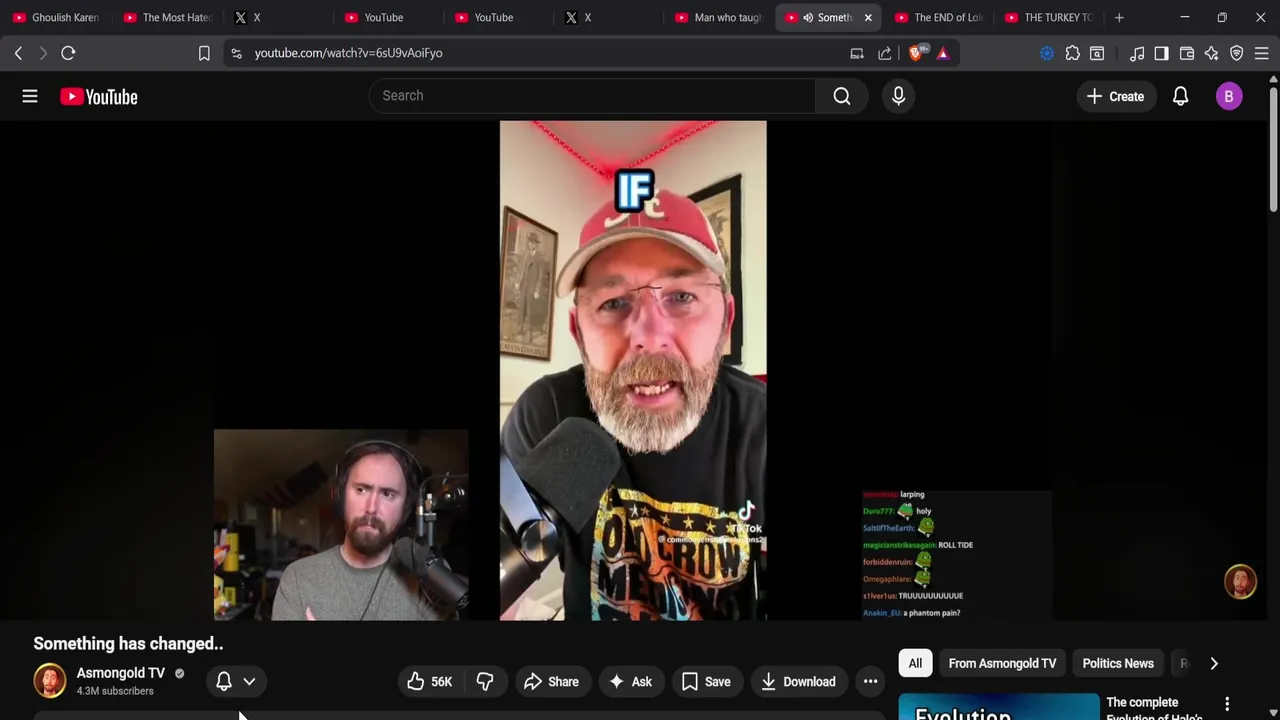Open Brave Rewards triangle icon
Viewport: 1280px width, 720px height.
tap(943, 53)
